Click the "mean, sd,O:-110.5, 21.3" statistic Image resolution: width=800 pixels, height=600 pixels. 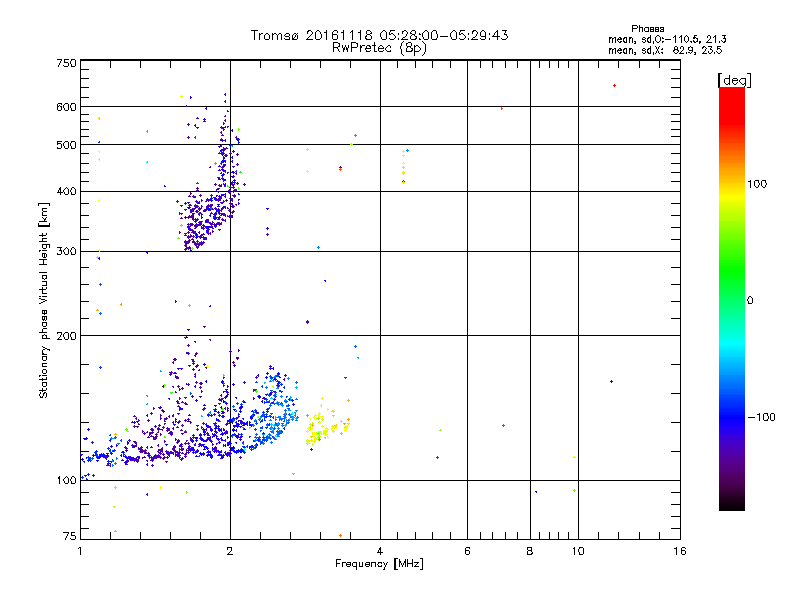click(667, 39)
